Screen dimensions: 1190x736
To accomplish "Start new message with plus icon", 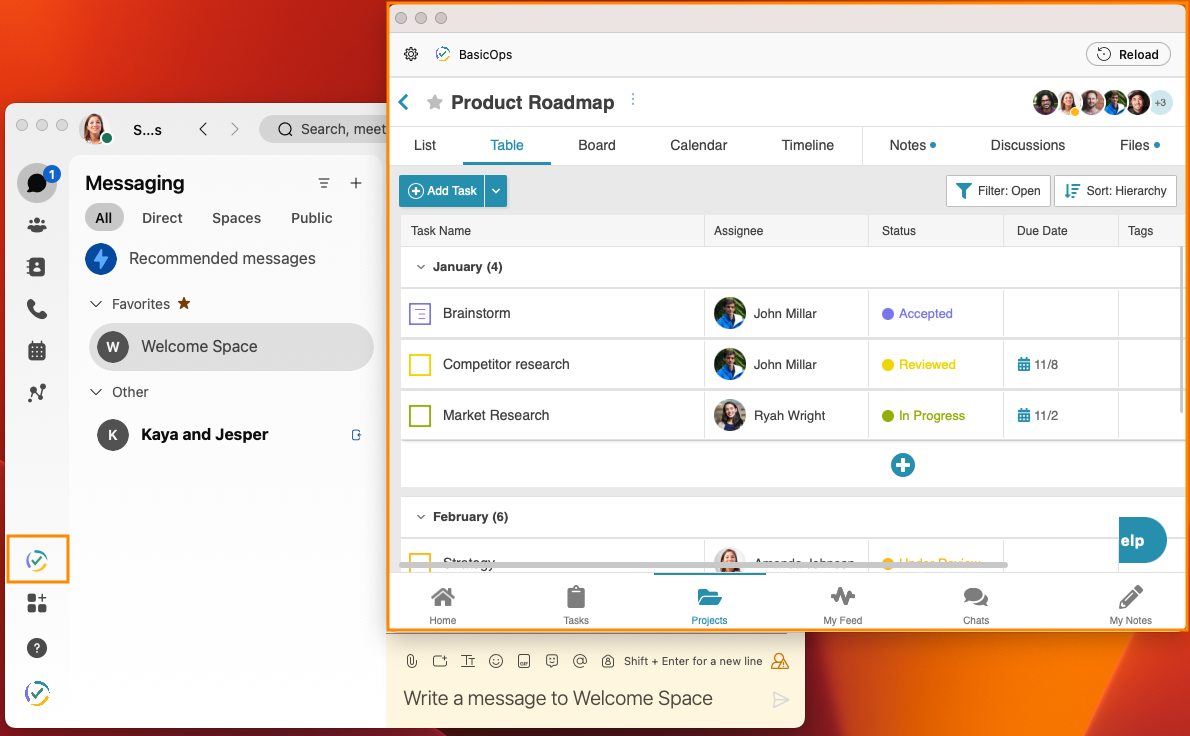I will pos(355,183).
